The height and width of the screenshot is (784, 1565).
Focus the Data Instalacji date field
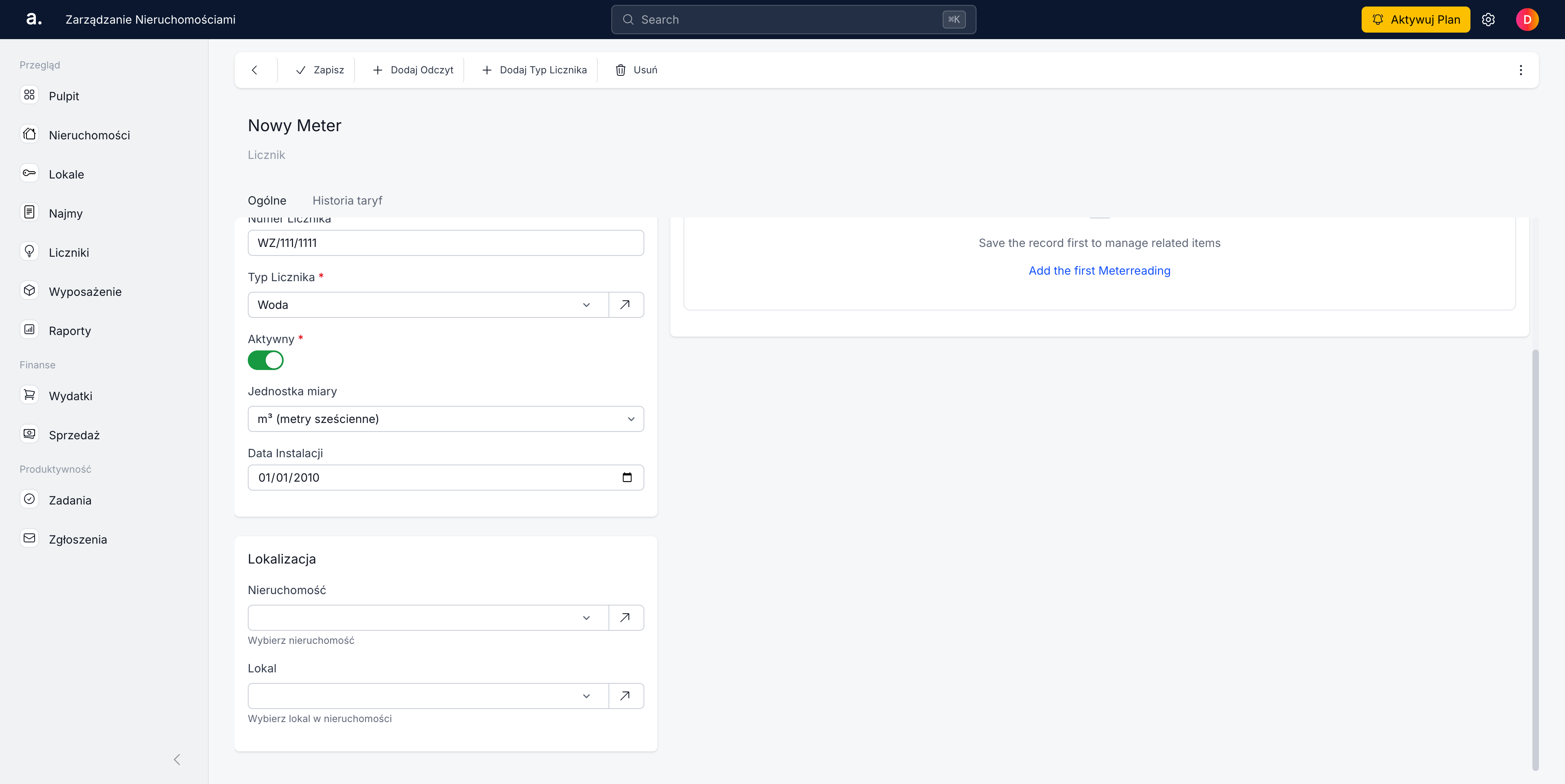point(445,477)
